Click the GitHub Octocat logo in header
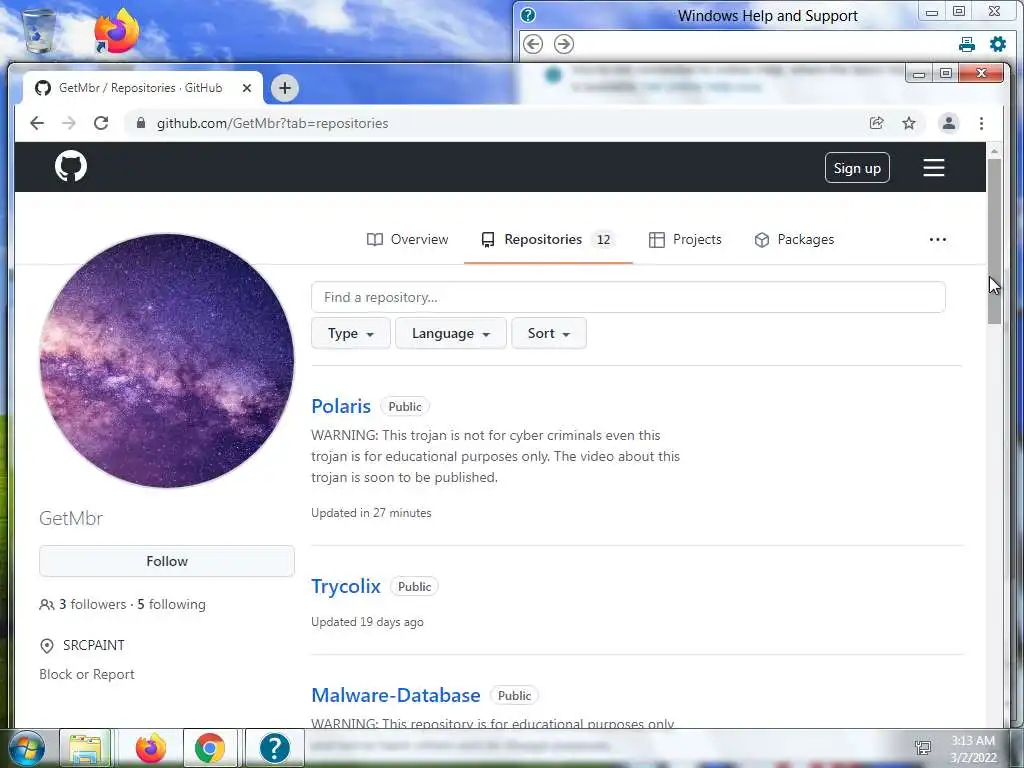Viewport: 1024px width, 768px height. tap(71, 167)
